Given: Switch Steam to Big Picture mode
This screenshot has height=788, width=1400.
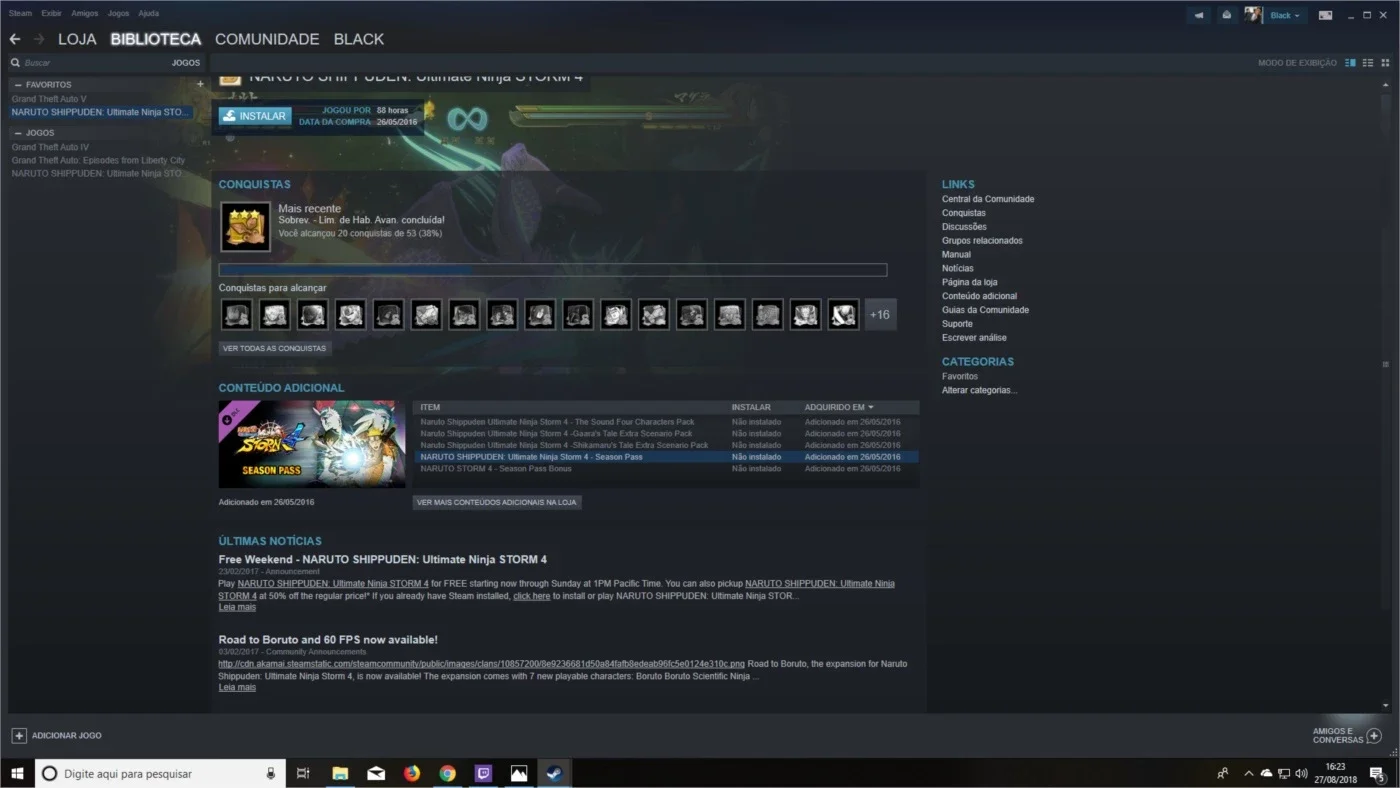Looking at the screenshot, I should [x=1325, y=15].
